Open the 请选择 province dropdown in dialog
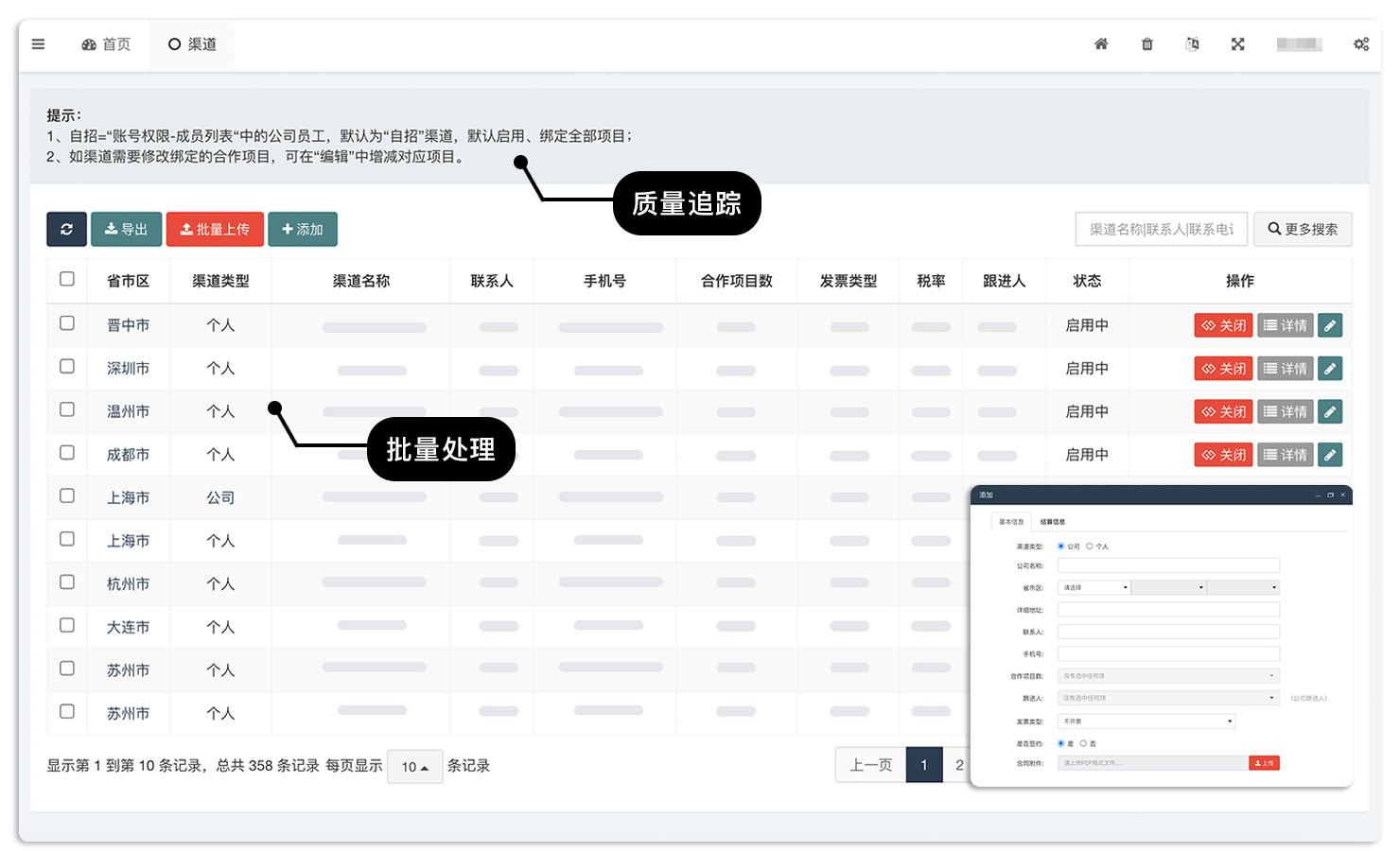The height and width of the screenshot is (851, 1400). pyautogui.click(x=1094, y=588)
